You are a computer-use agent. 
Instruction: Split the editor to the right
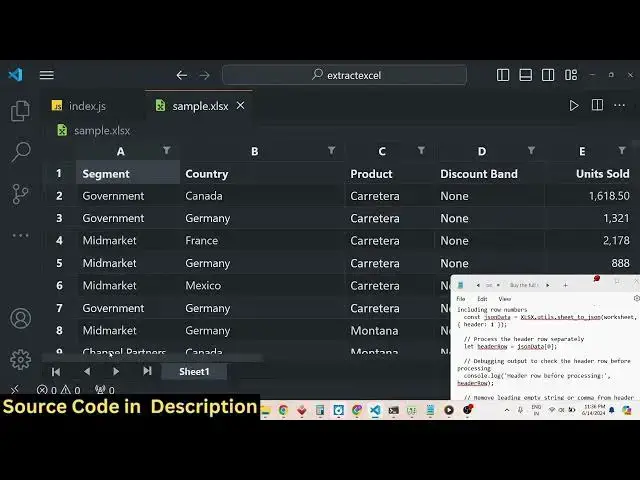tap(597, 105)
